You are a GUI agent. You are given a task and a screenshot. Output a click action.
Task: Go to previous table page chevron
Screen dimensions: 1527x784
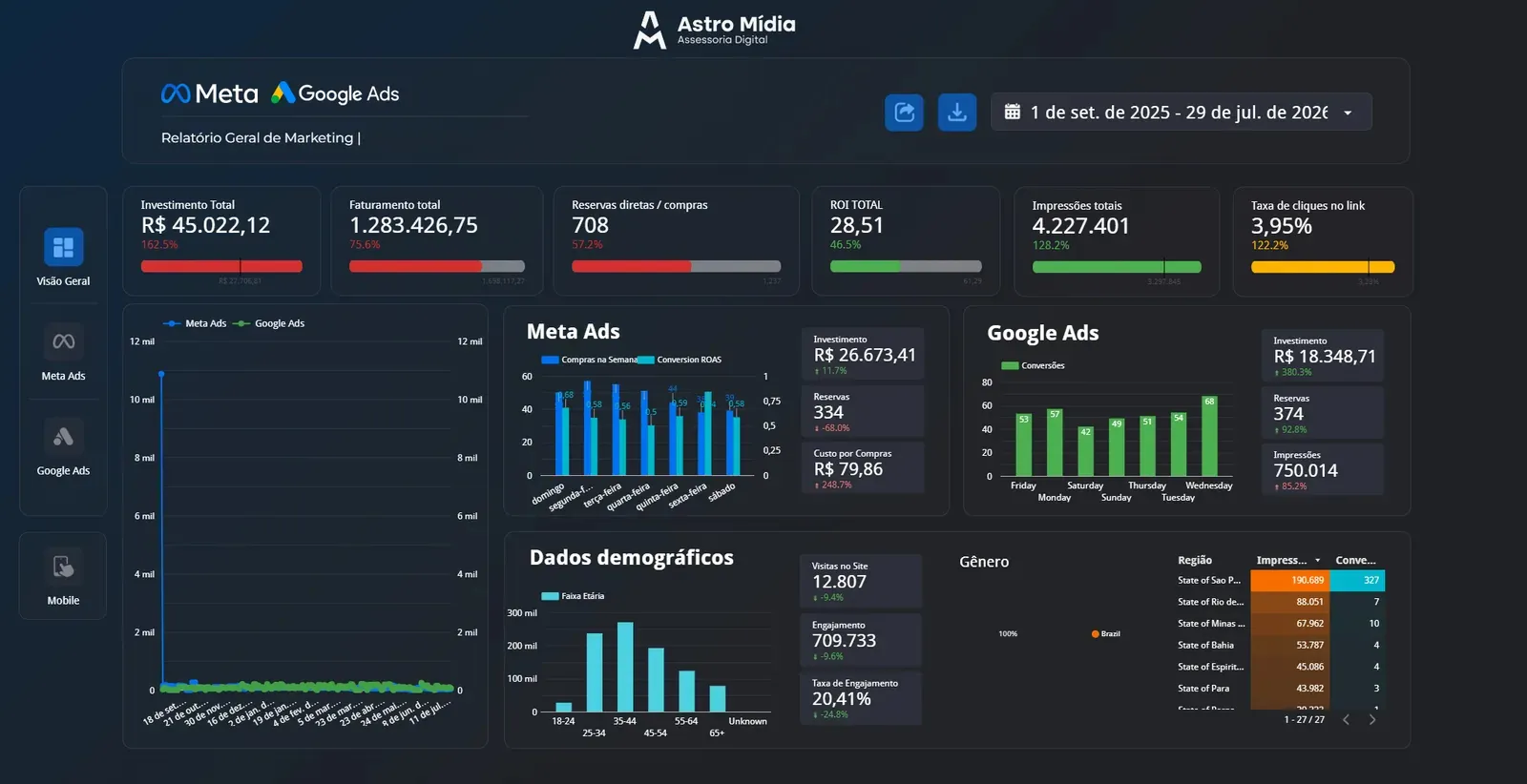tap(1346, 720)
